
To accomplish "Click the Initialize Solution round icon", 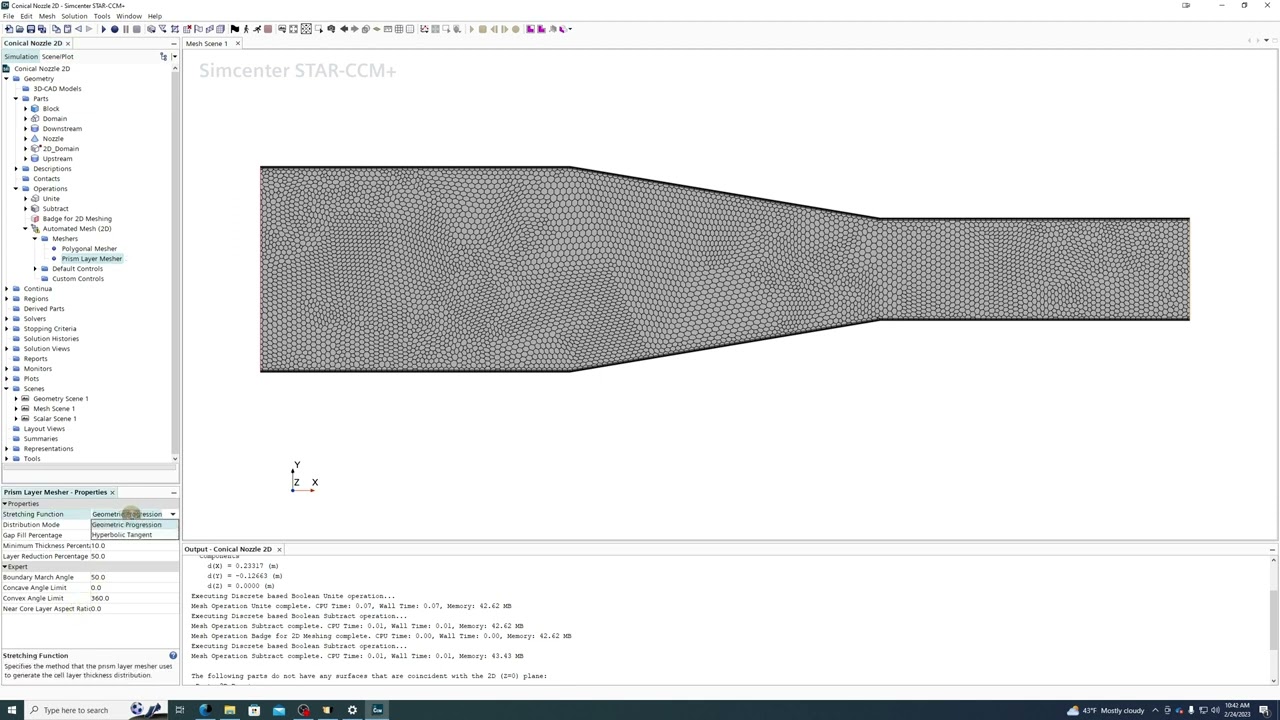I will pos(115,29).
